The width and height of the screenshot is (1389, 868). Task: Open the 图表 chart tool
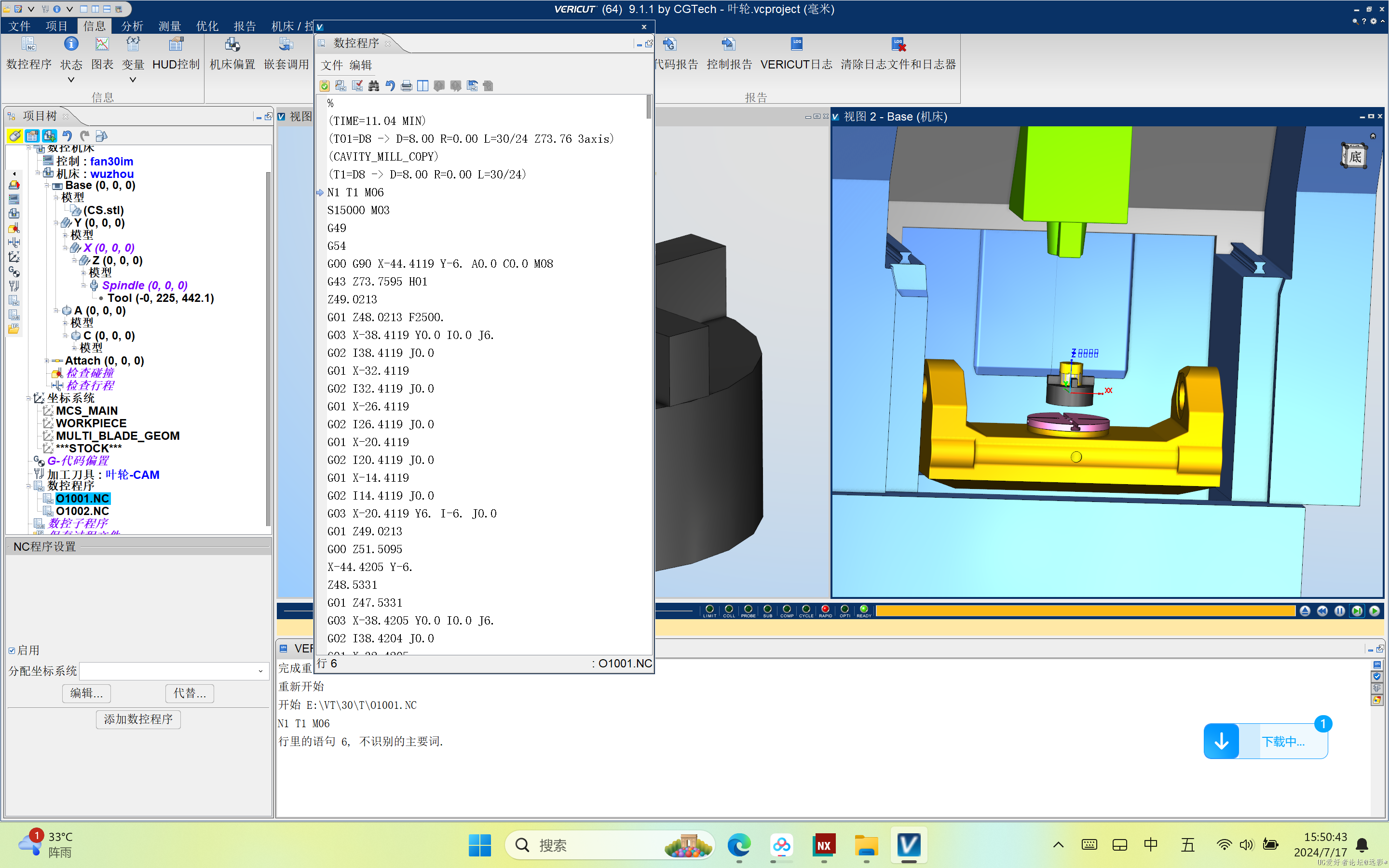(102, 54)
